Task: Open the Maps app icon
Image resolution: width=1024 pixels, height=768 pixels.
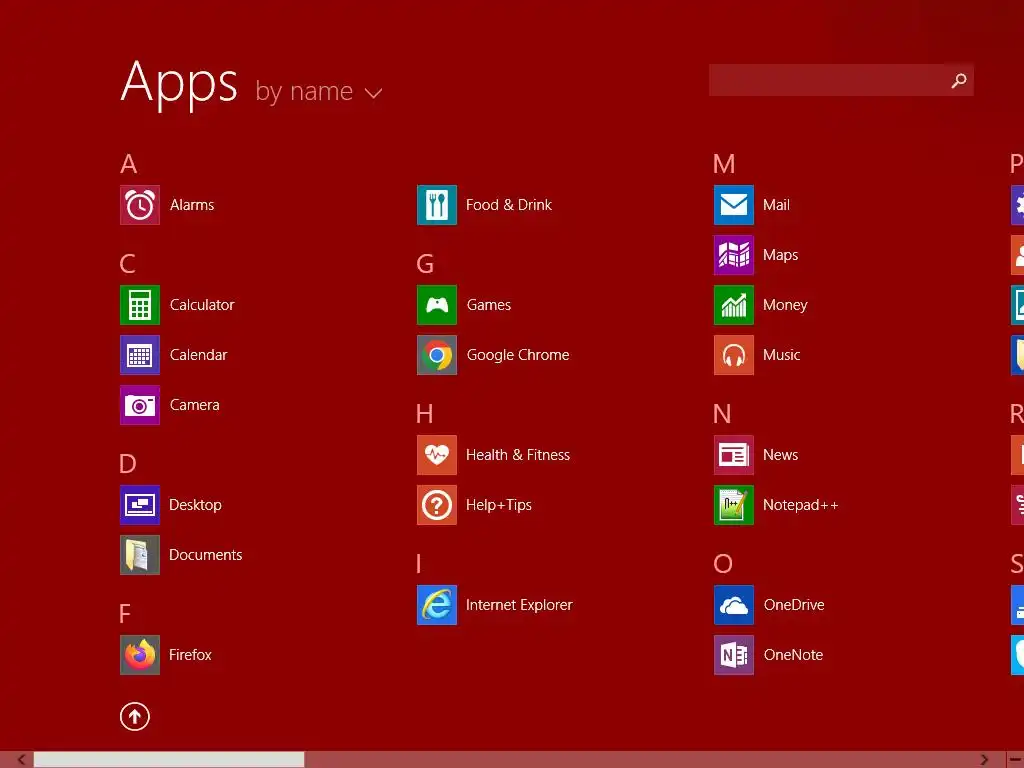Action: [734, 255]
